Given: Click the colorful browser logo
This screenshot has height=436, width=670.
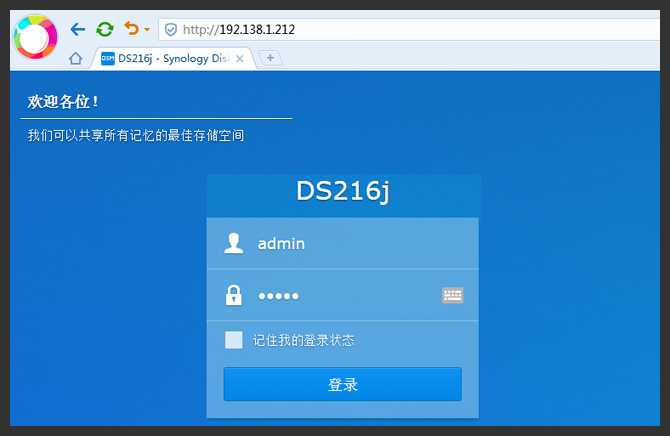Looking at the screenshot, I should [35, 37].
